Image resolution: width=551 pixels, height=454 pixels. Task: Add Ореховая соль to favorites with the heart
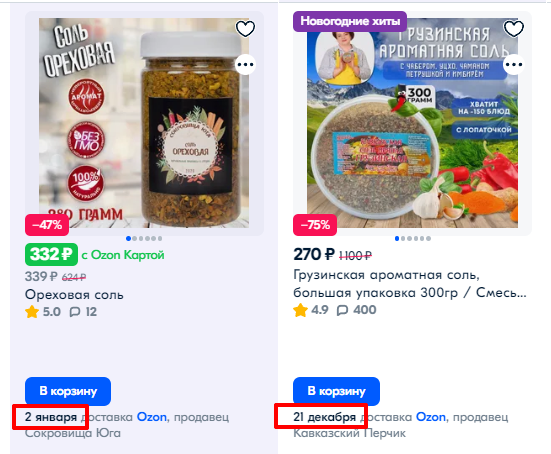click(x=245, y=29)
